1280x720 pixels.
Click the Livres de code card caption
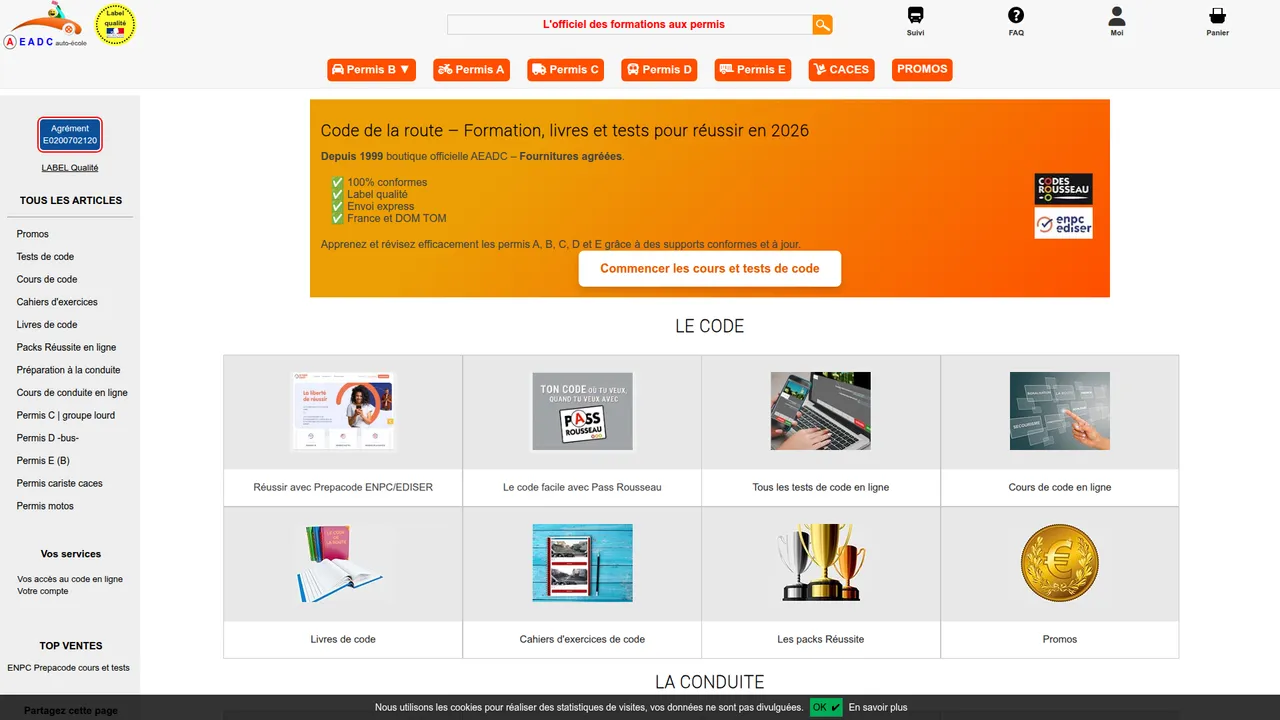(343, 639)
